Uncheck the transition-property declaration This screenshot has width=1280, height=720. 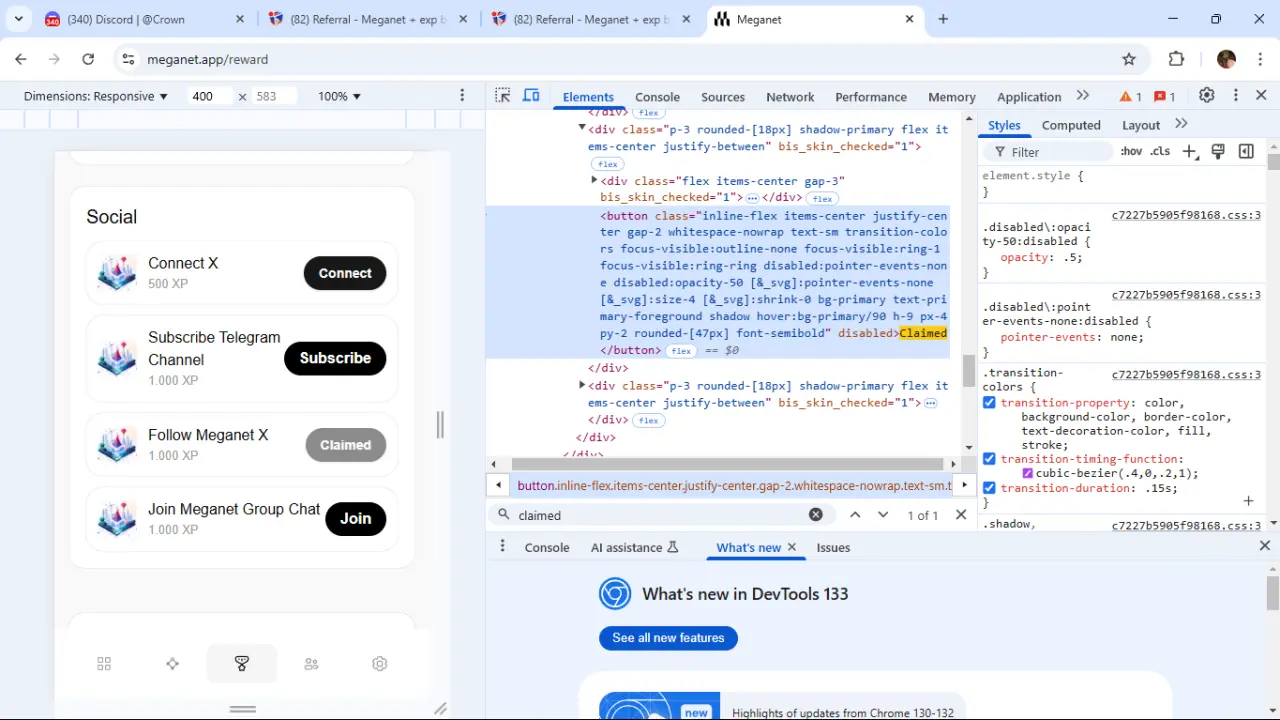989,403
